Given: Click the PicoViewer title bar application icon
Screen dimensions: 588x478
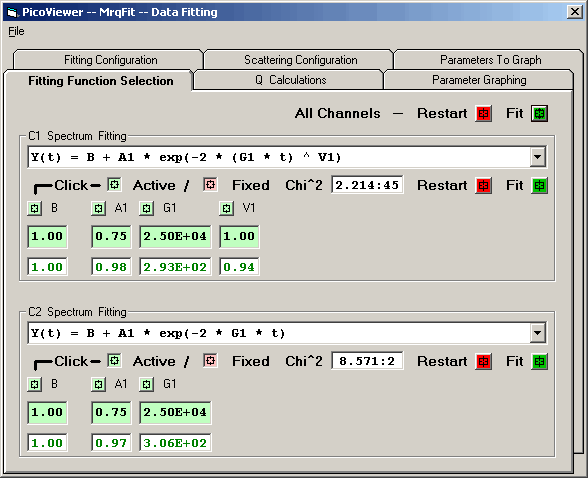Looking at the screenshot, I should (x=12, y=12).
